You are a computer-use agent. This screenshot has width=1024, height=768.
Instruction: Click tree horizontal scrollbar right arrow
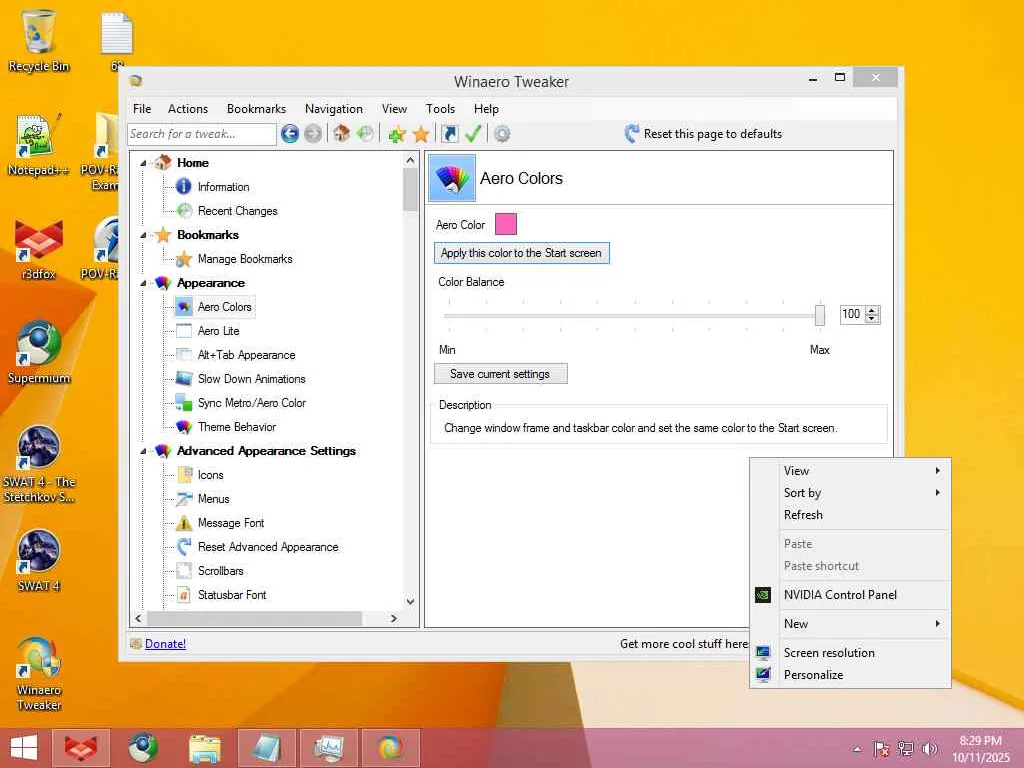click(x=394, y=618)
